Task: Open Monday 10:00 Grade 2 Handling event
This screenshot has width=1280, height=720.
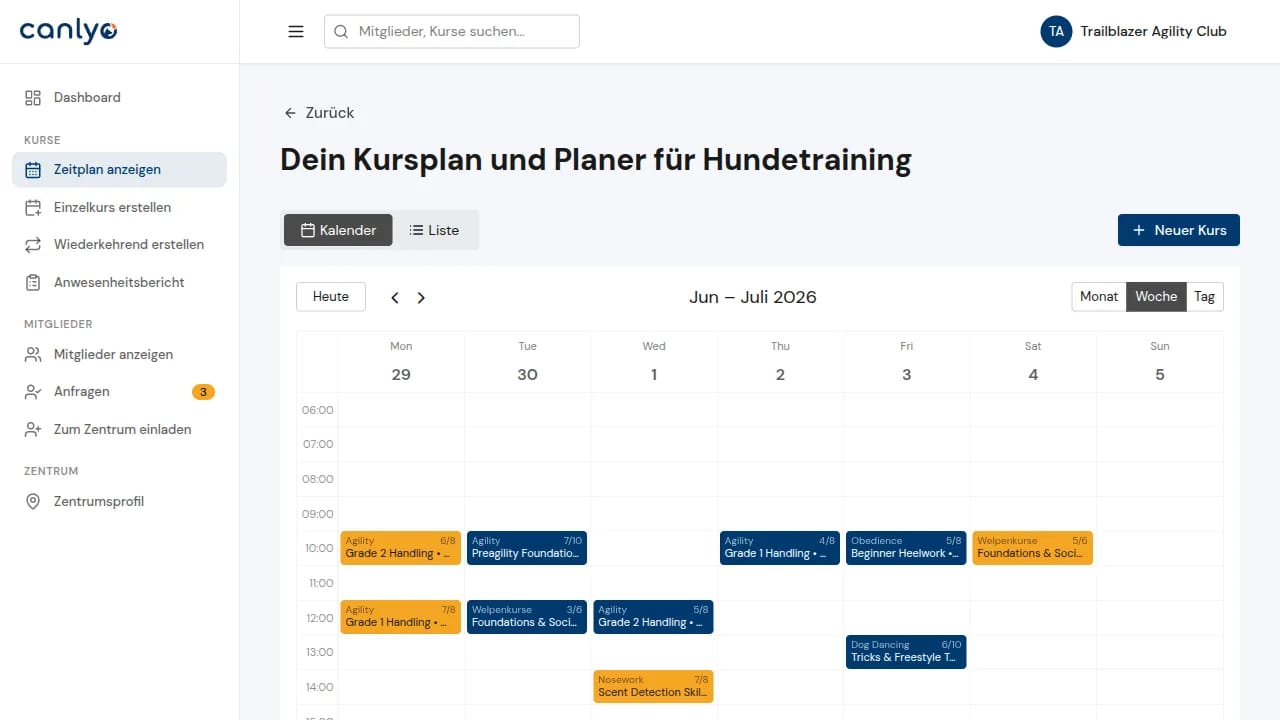Action: [x=401, y=548]
